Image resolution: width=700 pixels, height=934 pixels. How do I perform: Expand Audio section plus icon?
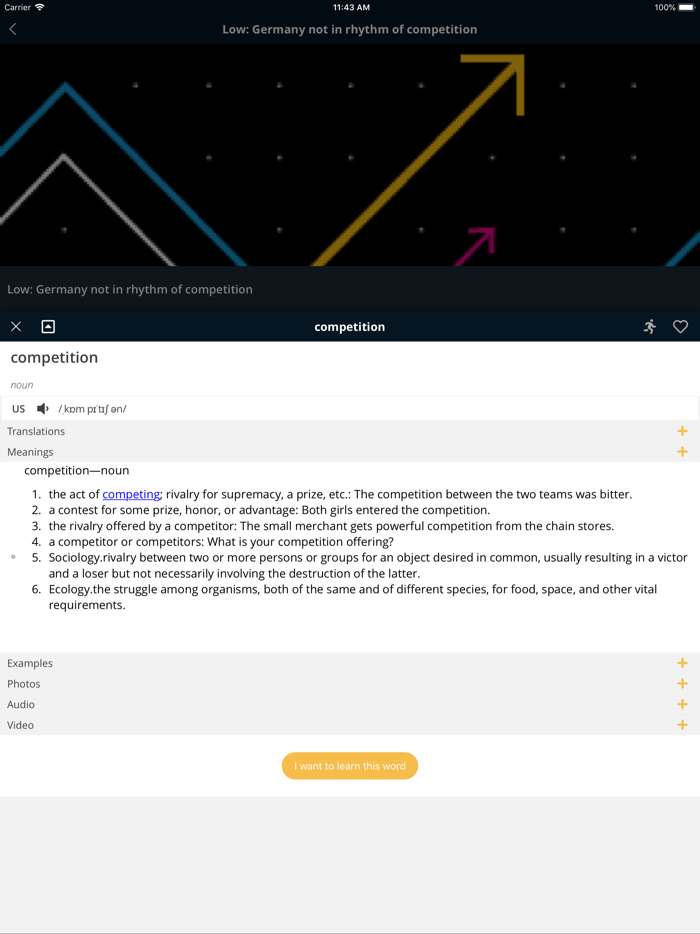(682, 705)
